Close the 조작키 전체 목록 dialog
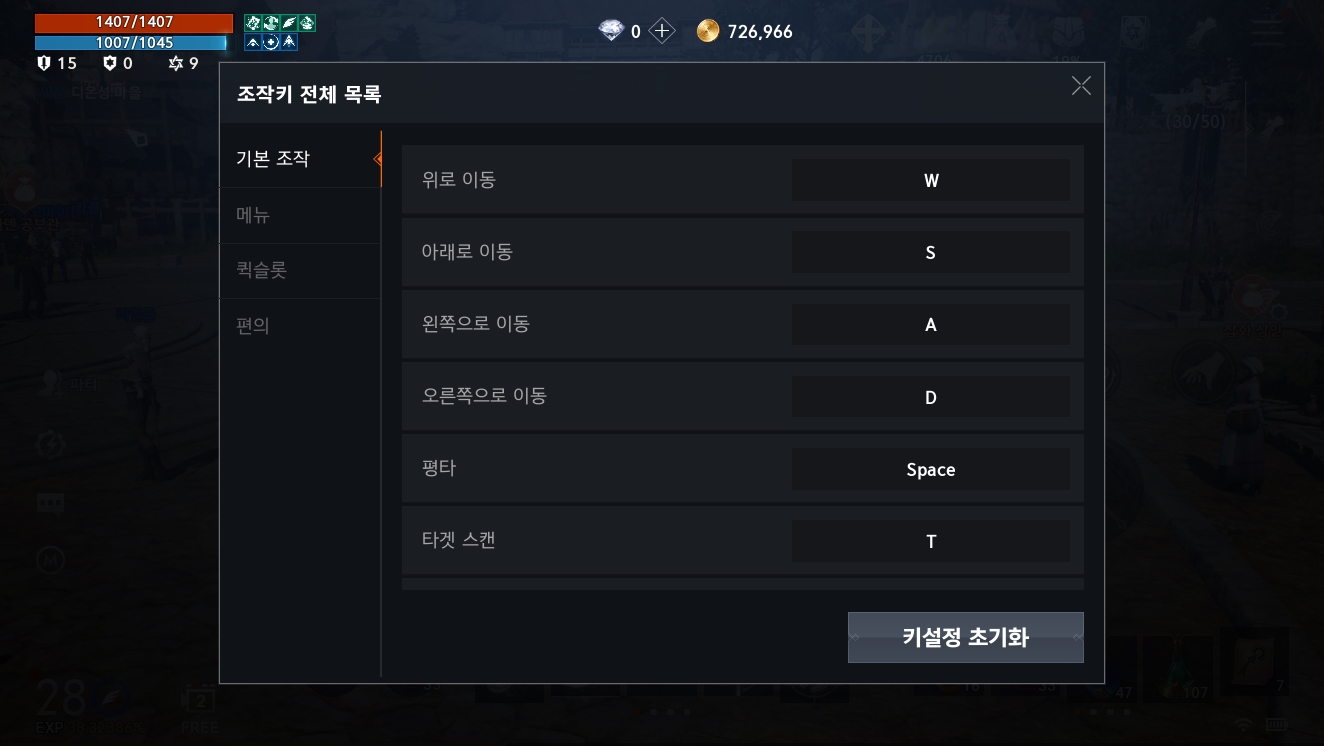1324x746 pixels. click(1081, 86)
